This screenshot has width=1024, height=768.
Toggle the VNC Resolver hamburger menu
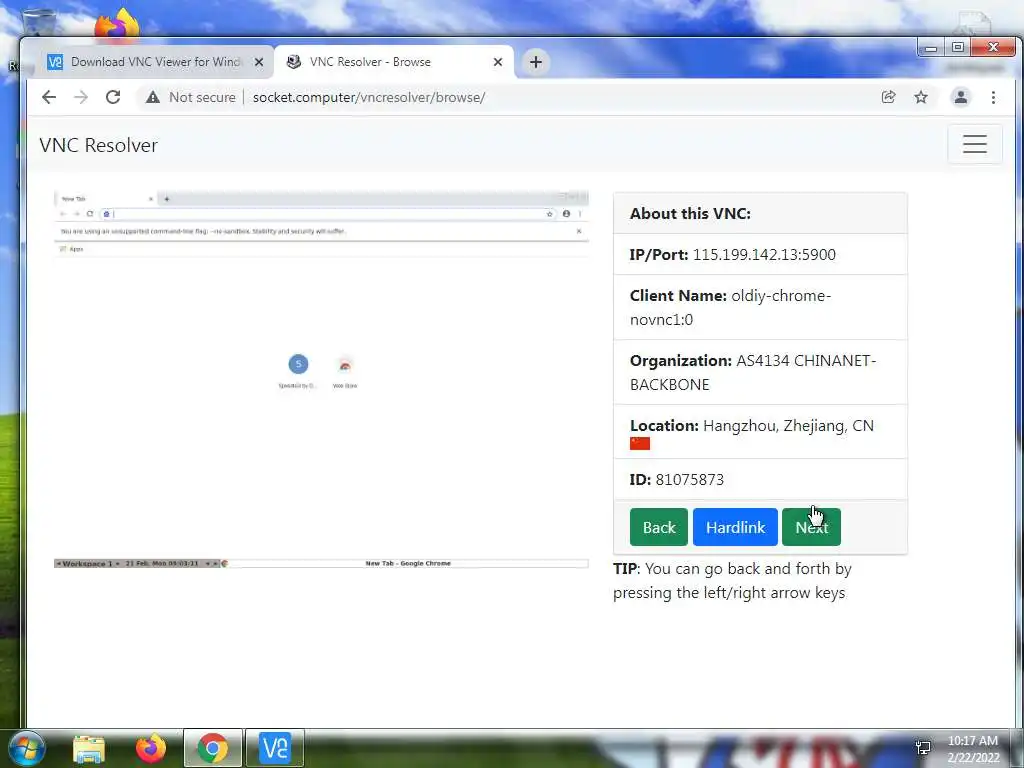(975, 144)
